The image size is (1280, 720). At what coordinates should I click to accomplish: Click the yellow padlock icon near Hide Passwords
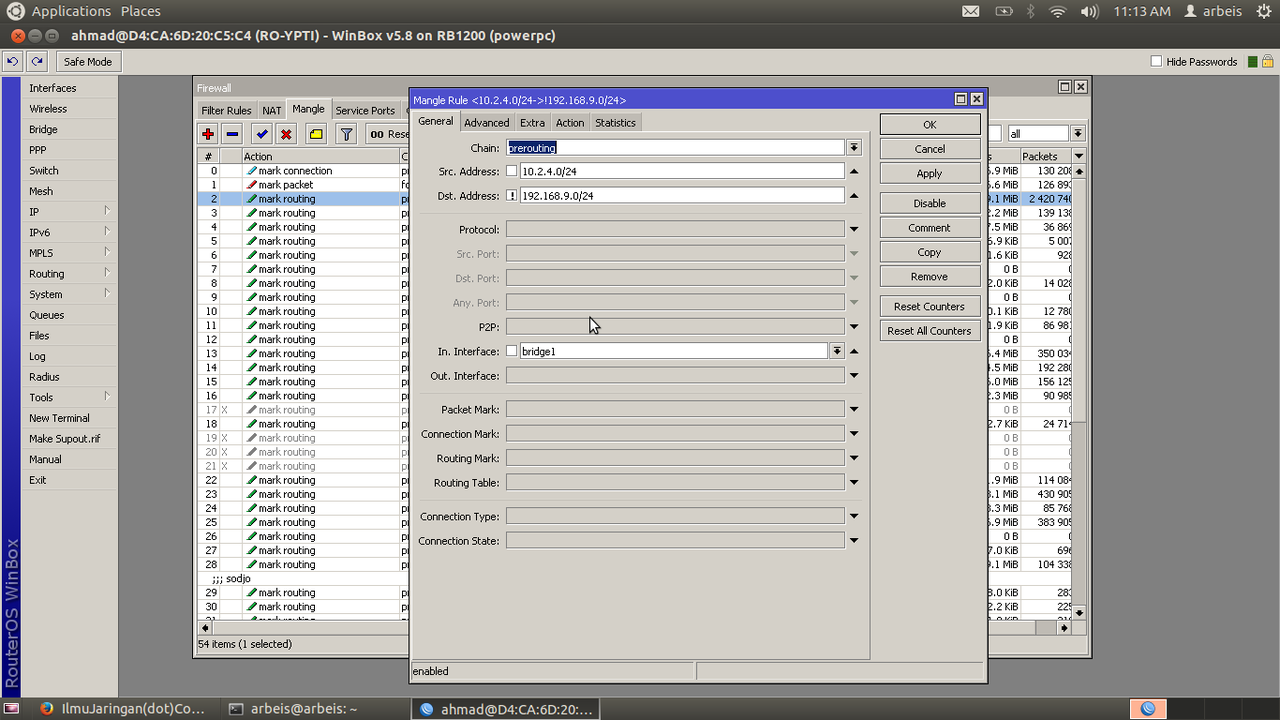(1267, 62)
